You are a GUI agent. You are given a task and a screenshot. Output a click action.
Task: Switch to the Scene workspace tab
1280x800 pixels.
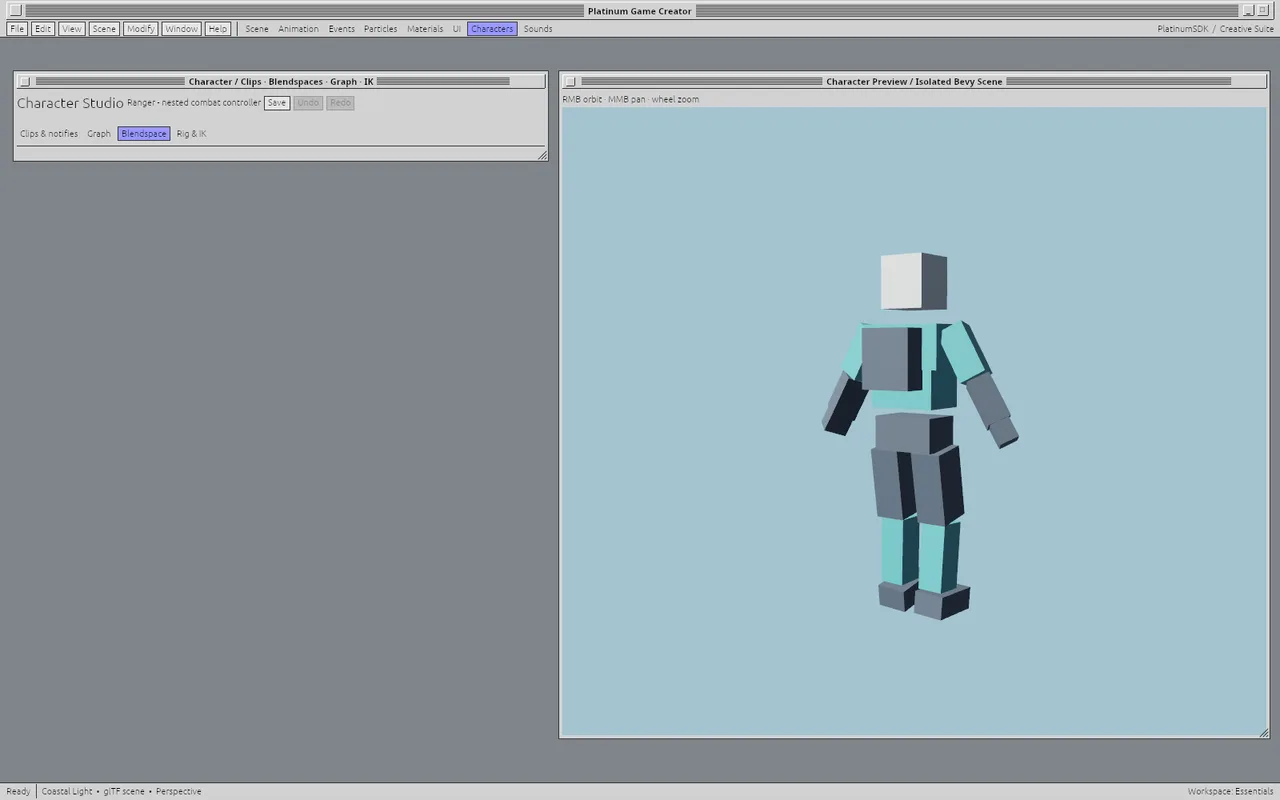click(x=257, y=29)
